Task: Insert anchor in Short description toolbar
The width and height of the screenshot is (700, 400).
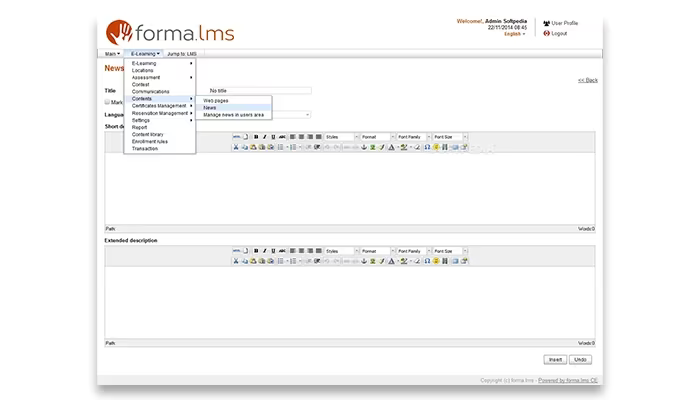Action: point(364,147)
